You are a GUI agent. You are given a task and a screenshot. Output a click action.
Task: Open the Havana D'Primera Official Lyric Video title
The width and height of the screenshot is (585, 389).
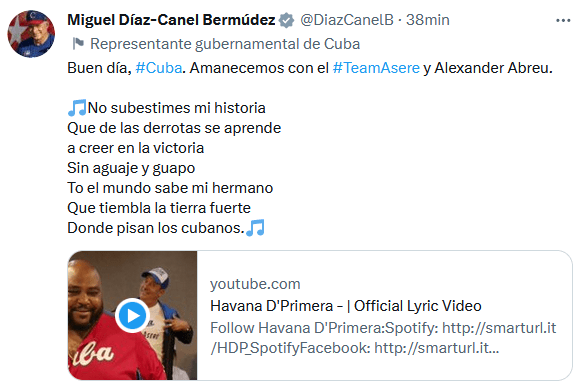(346, 306)
